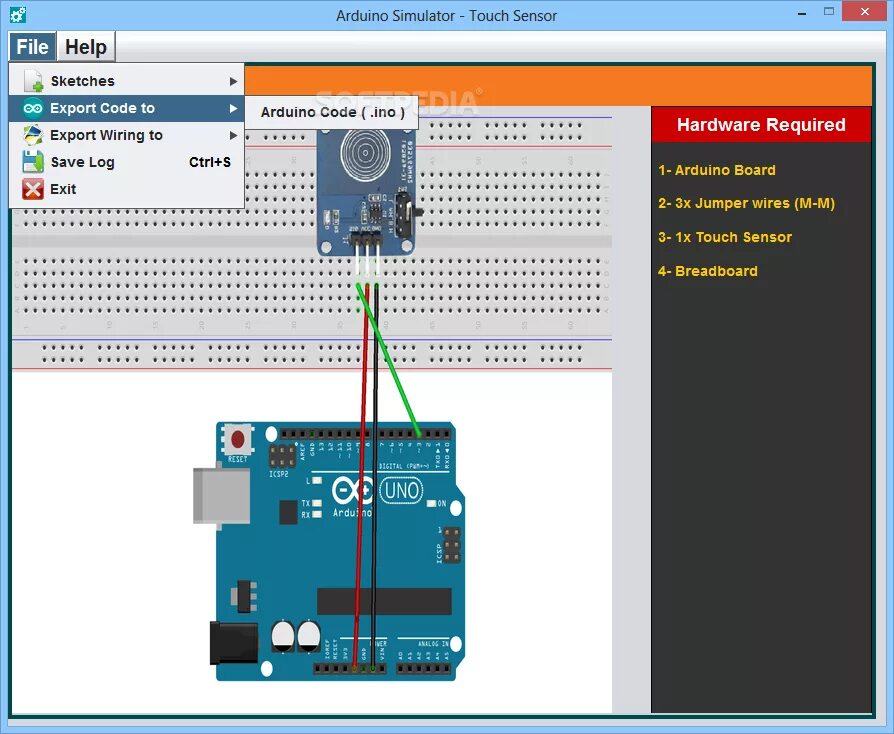Click the Hardware Required header
The image size is (894, 734).
(761, 124)
